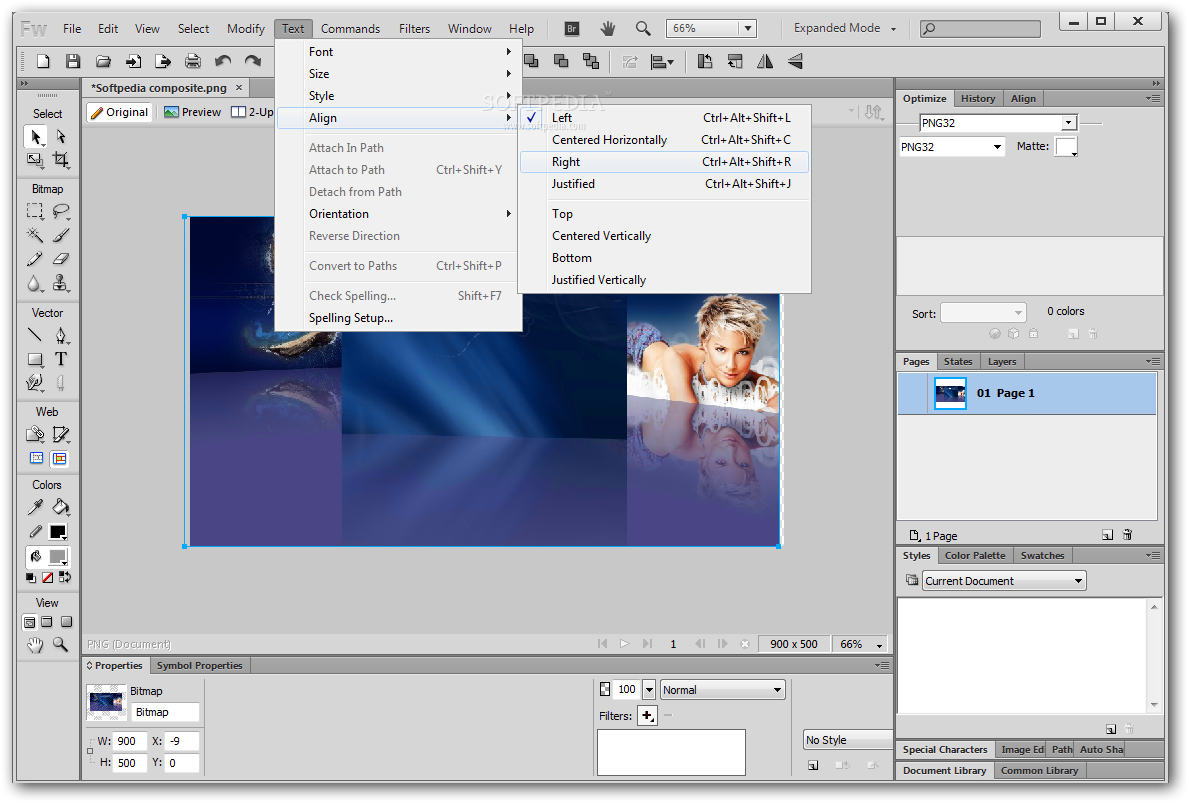The width and height of the screenshot is (1189, 803).
Task: Switch to Standard Screen mode
Action: (29, 622)
